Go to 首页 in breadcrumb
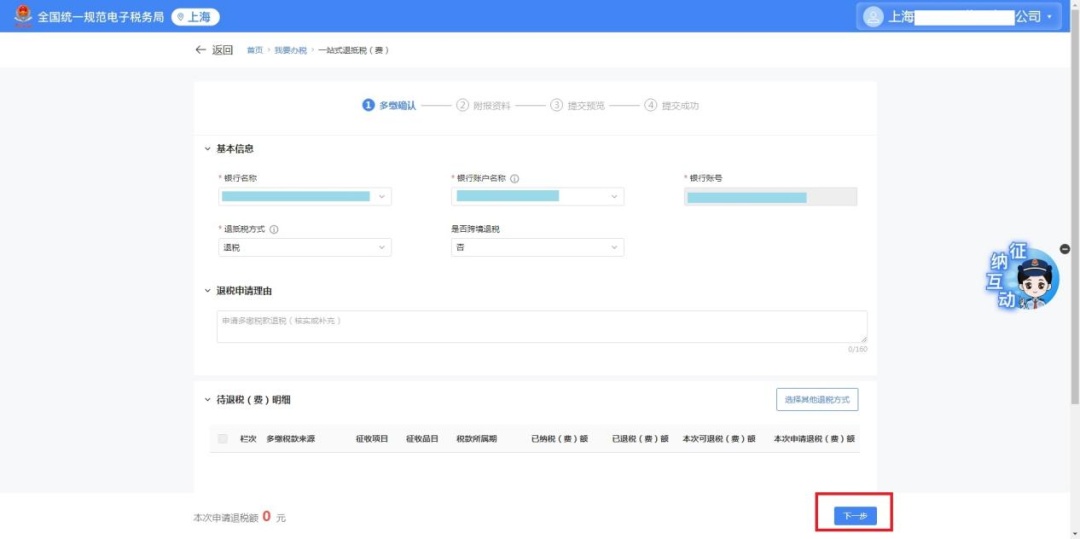Screen dimensions: 1080x539 click(255, 50)
